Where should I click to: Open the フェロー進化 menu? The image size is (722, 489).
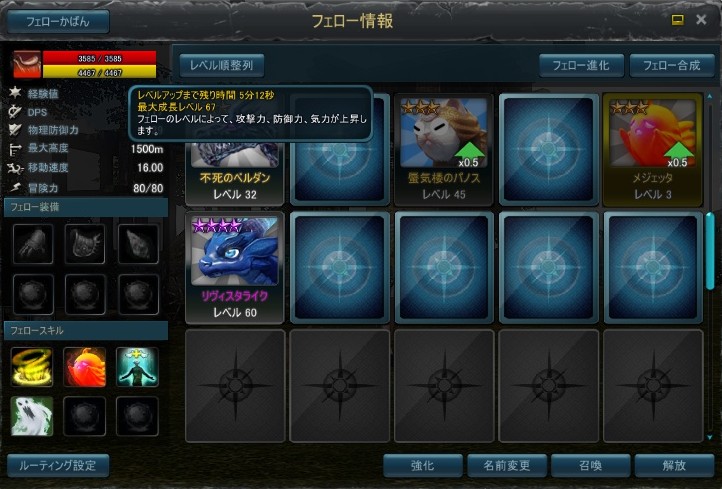coord(581,65)
